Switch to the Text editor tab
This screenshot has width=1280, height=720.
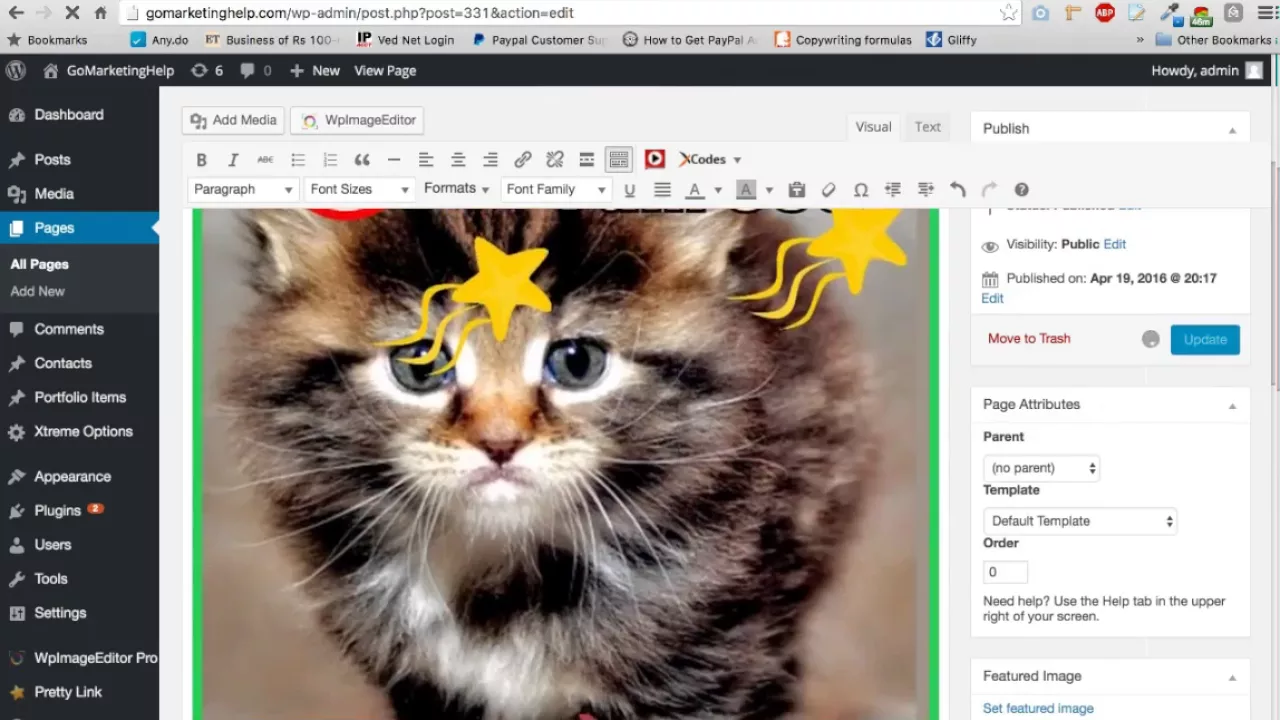pos(928,127)
